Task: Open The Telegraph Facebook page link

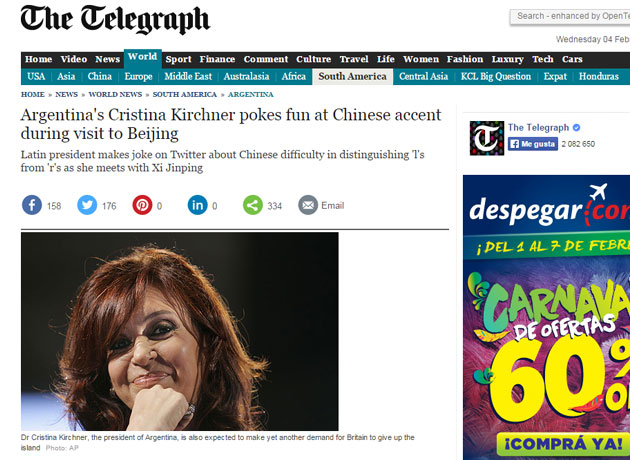Action: [x=538, y=127]
